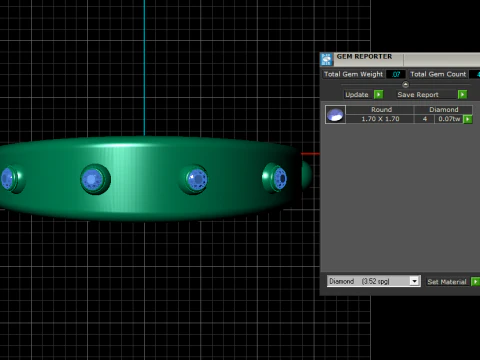
Task: Click the green arrow beside Save Report
Action: click(x=462, y=95)
